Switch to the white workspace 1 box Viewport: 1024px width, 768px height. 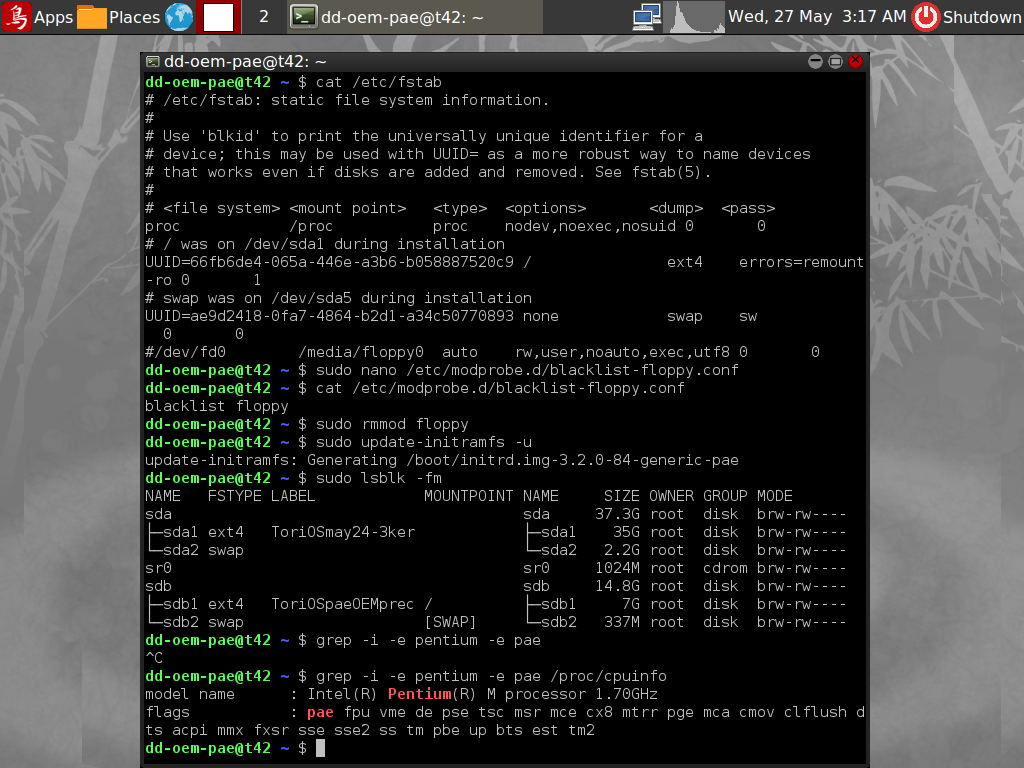218,17
